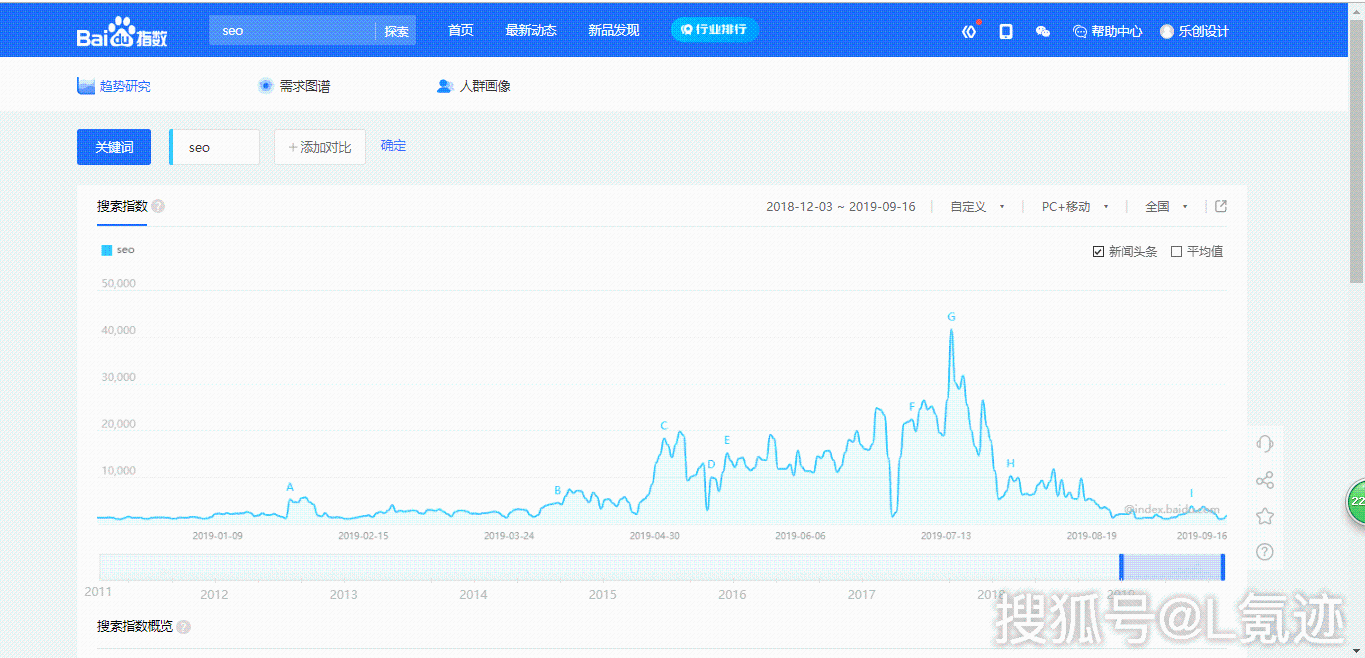Expand the PC+移动 device dropdown

pos(1069,206)
